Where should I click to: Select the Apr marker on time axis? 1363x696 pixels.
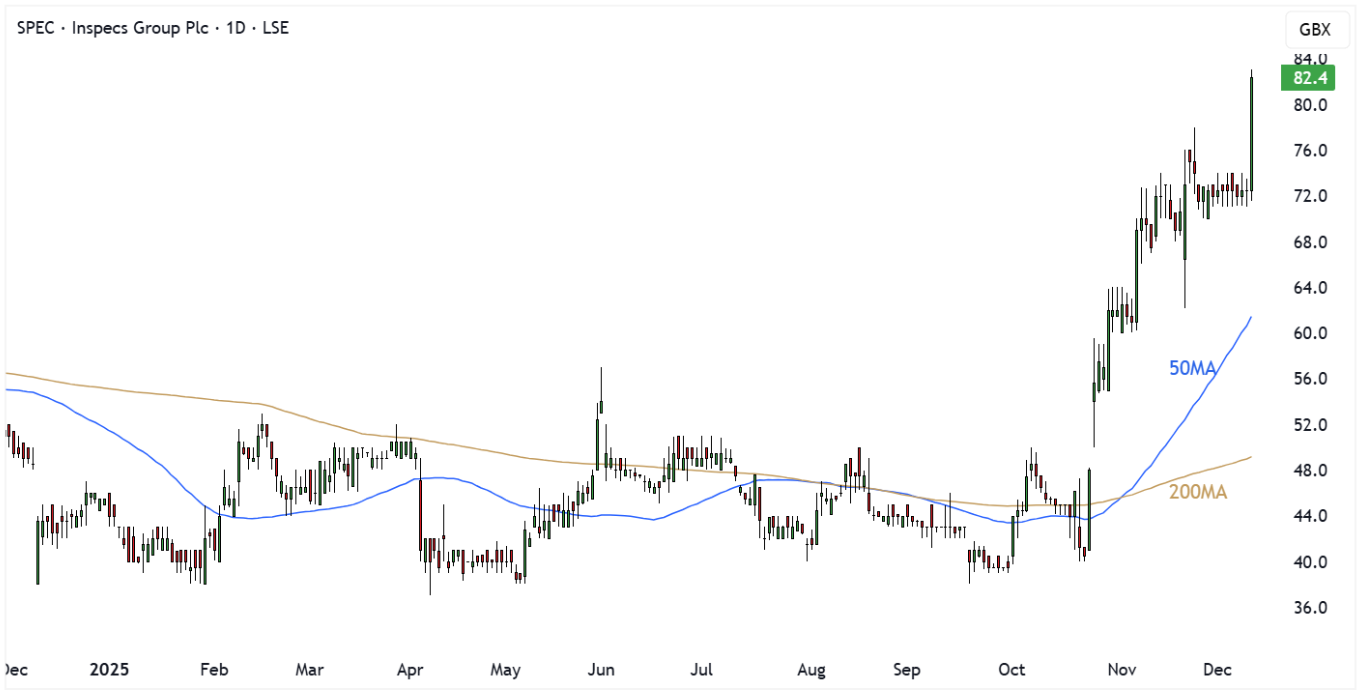point(409,669)
